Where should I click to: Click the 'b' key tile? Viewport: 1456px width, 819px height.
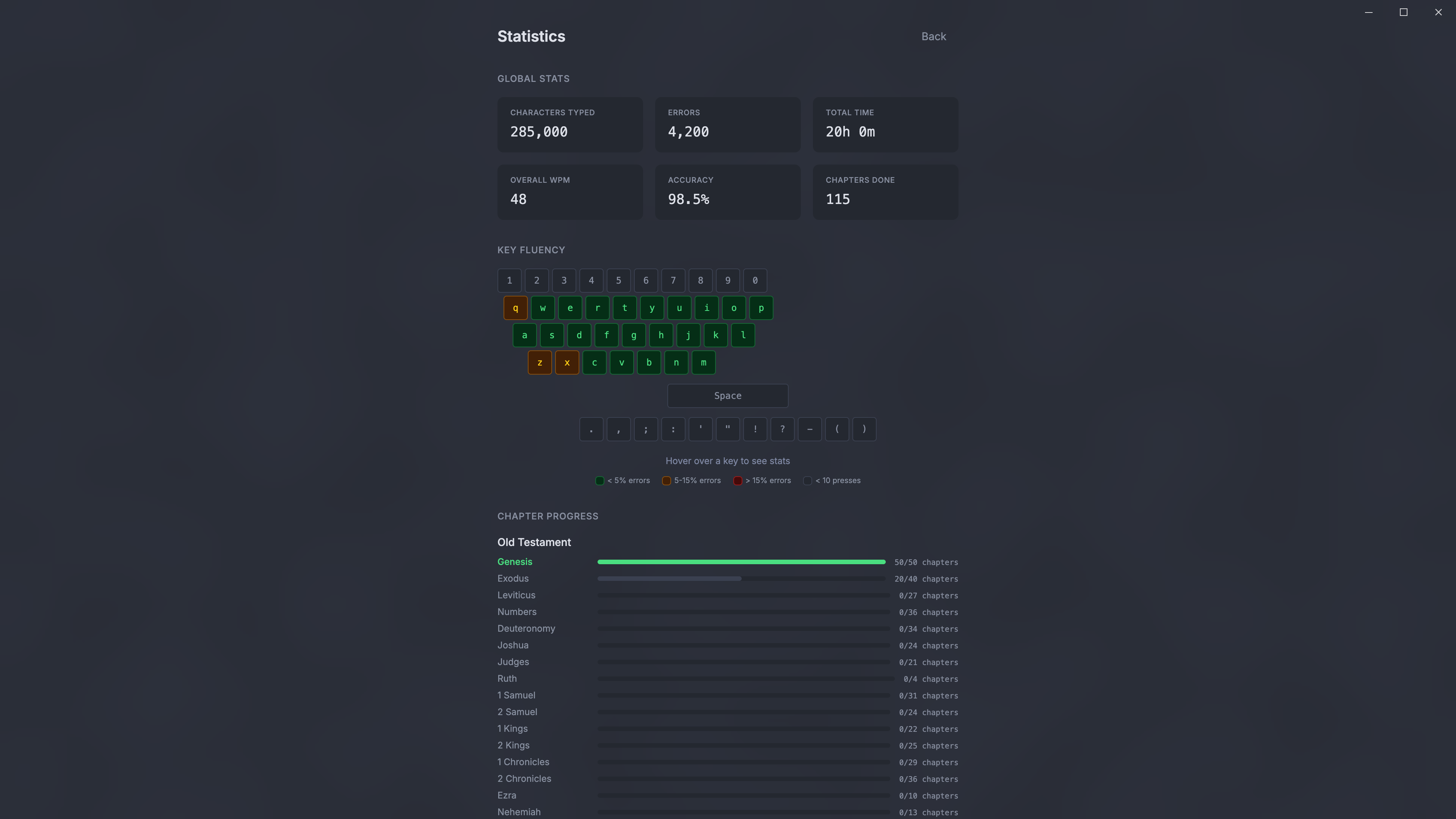click(x=649, y=362)
